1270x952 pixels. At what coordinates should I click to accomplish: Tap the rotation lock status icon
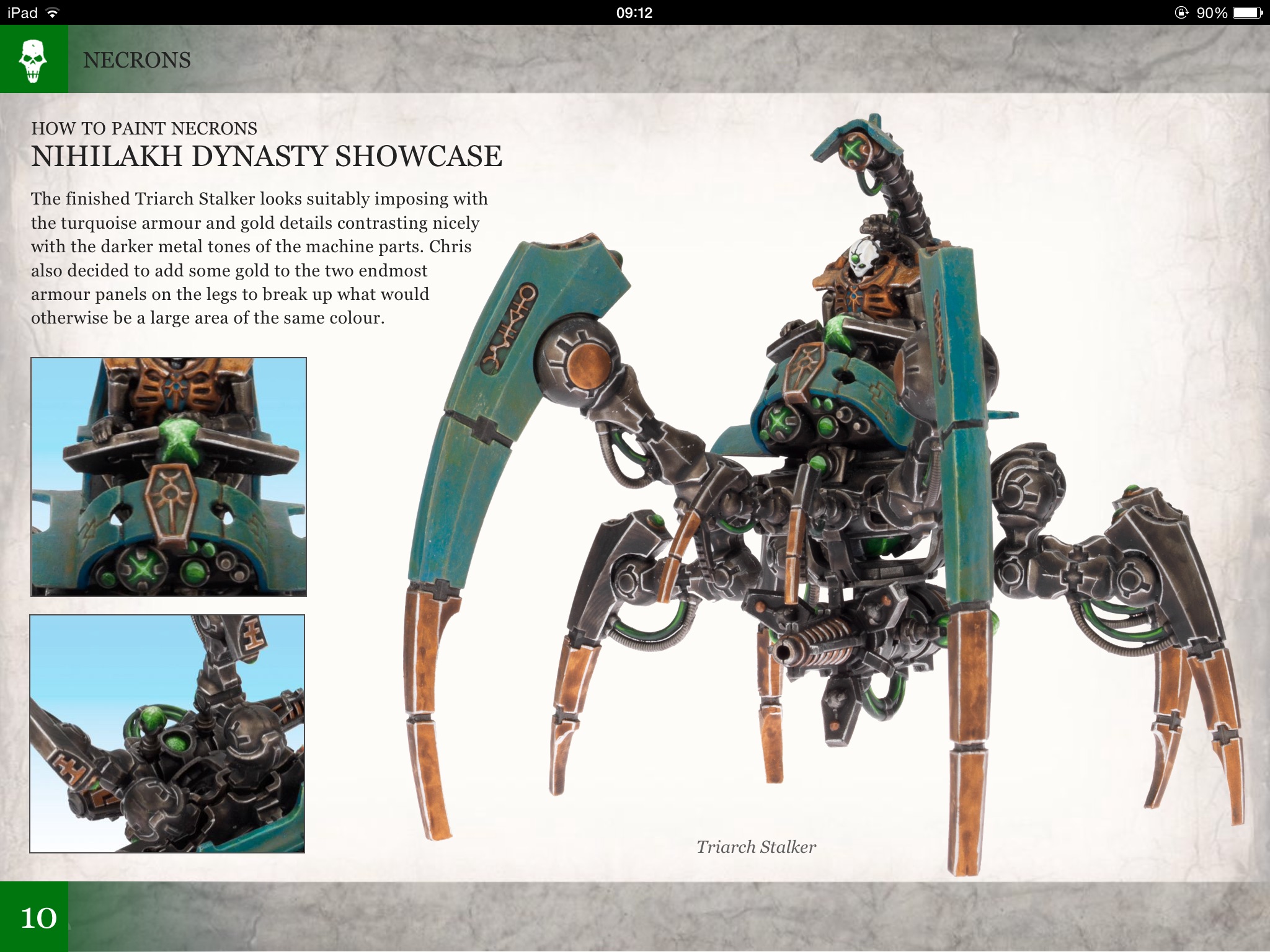(1181, 12)
